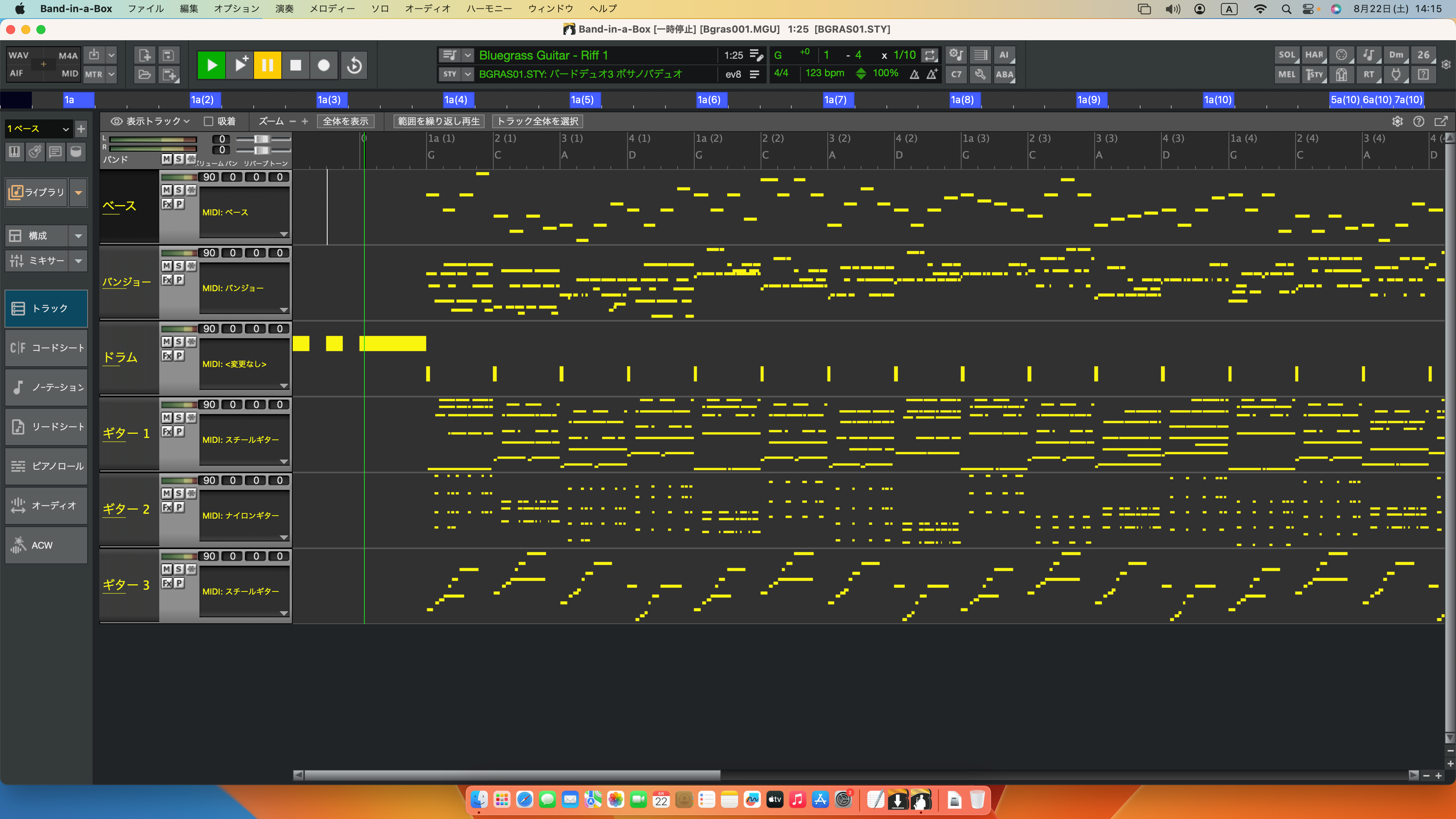Viewport: 1456px width, 819px height.
Task: Click the Save song floppy icon
Action: click(168, 55)
